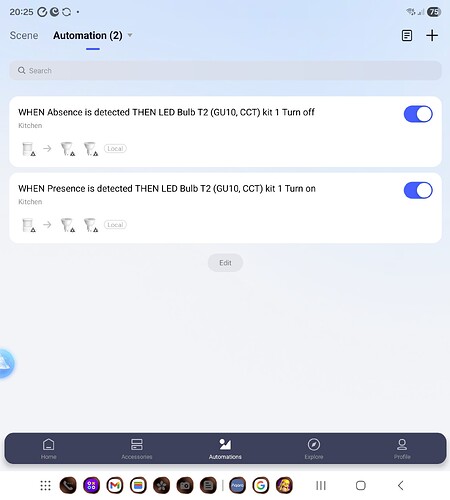Image resolution: width=450 pixels, height=500 pixels.
Task: Open Accessories in bottom navigation
Action: [x=137, y=449]
